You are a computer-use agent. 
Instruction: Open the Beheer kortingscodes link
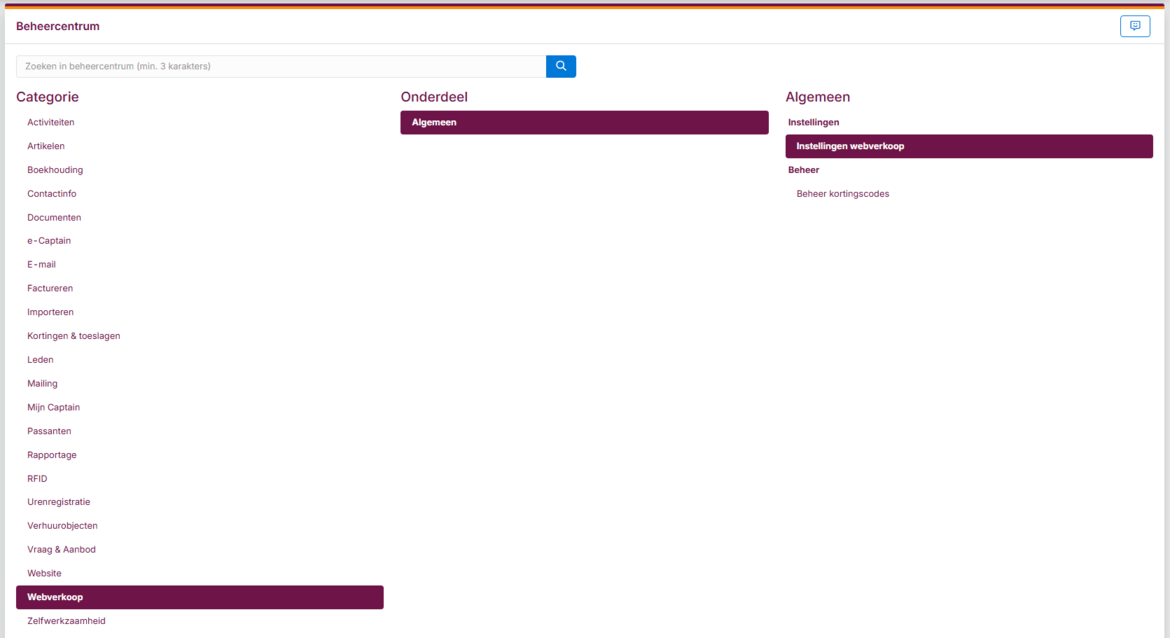843,194
